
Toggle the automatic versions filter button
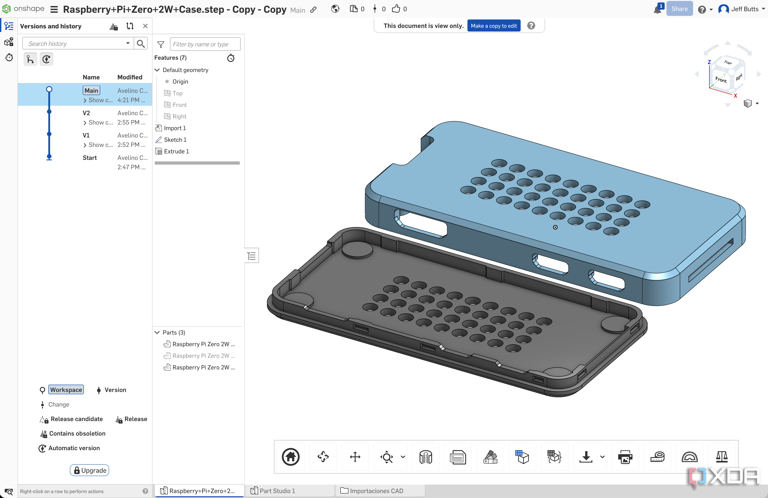46,59
